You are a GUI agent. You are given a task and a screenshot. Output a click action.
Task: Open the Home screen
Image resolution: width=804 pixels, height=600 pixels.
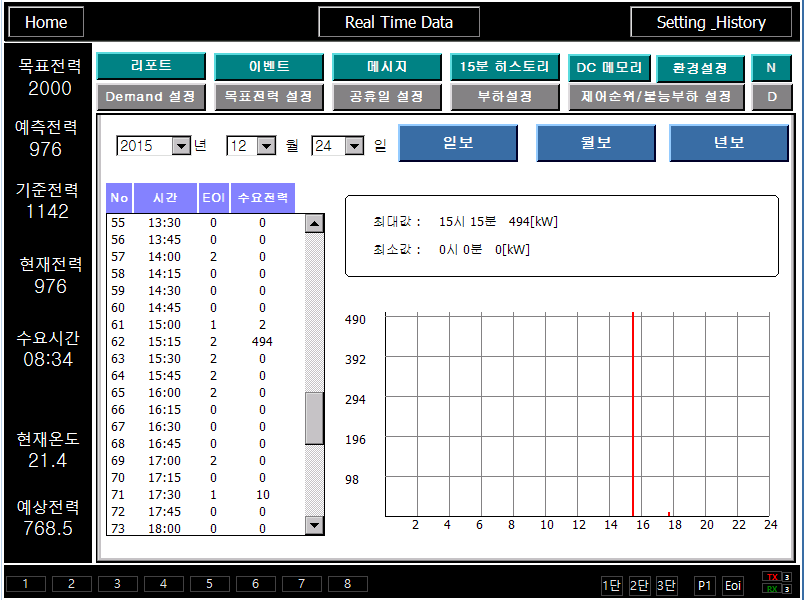coord(46,22)
